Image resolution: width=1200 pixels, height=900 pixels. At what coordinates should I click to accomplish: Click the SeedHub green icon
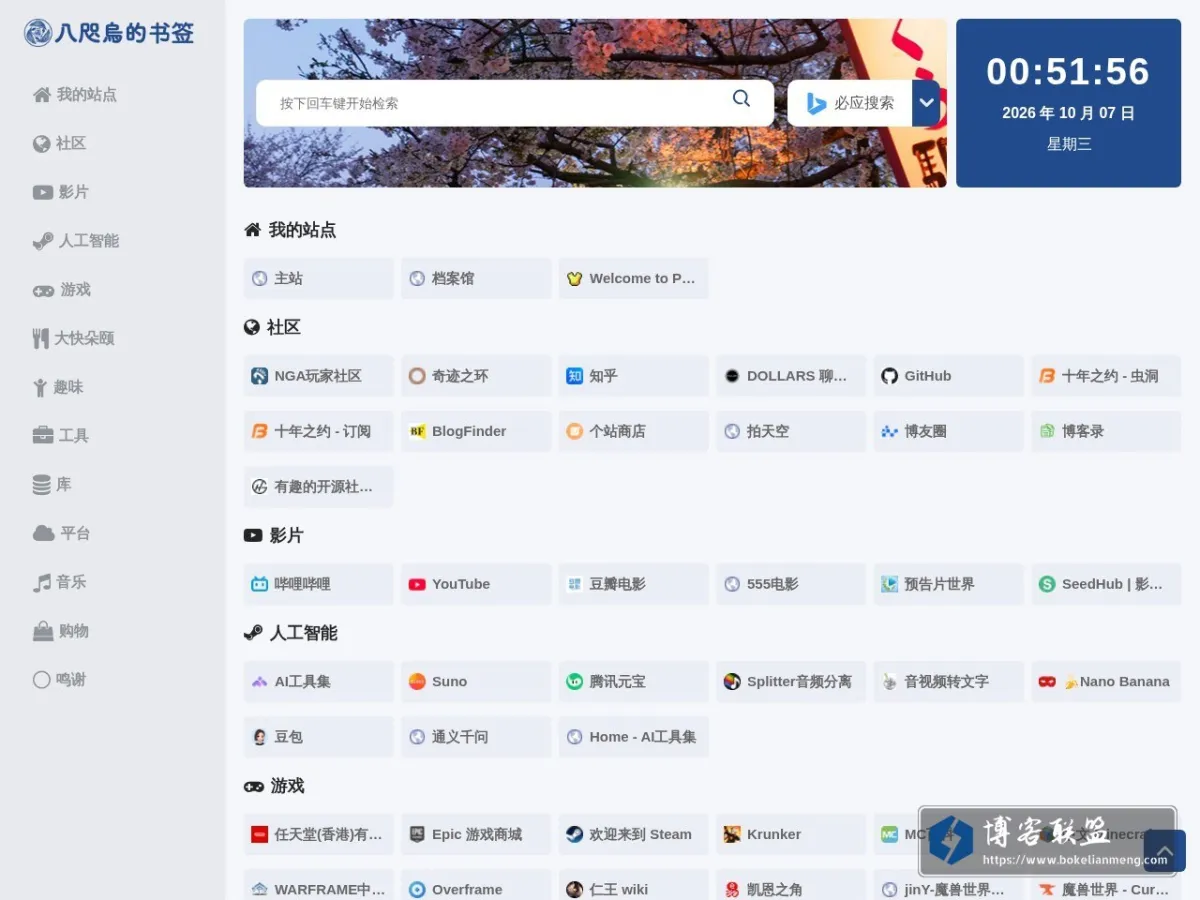point(1047,584)
